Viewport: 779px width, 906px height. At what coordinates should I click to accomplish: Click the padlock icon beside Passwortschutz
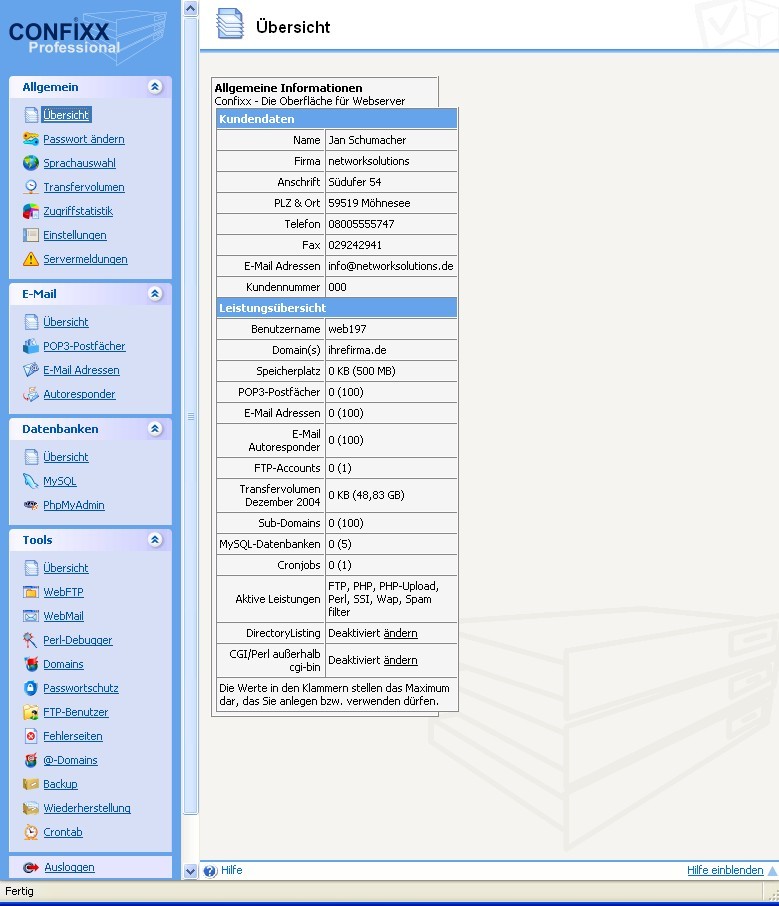click(31, 688)
